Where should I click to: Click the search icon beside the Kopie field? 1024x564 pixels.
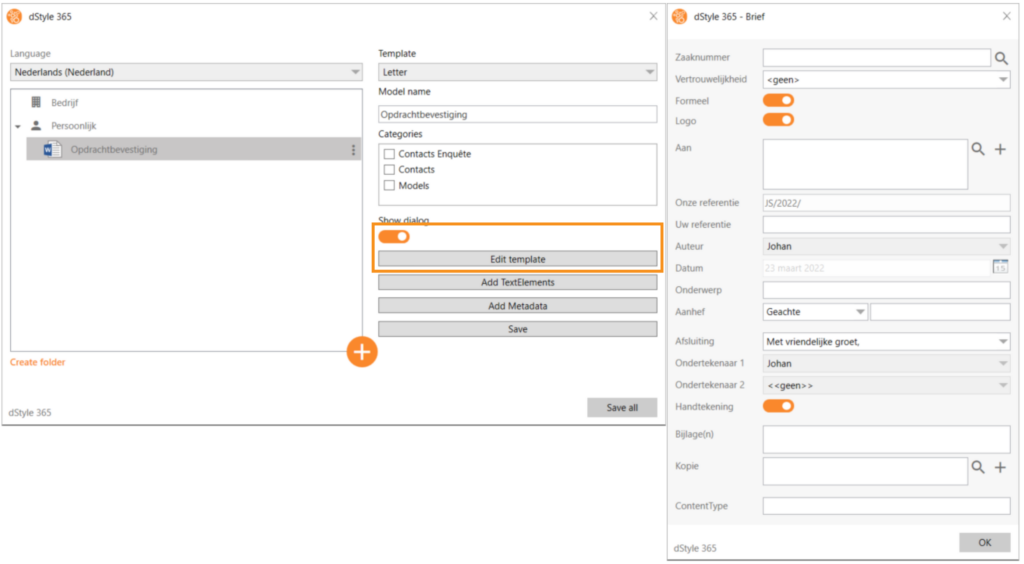(978, 467)
